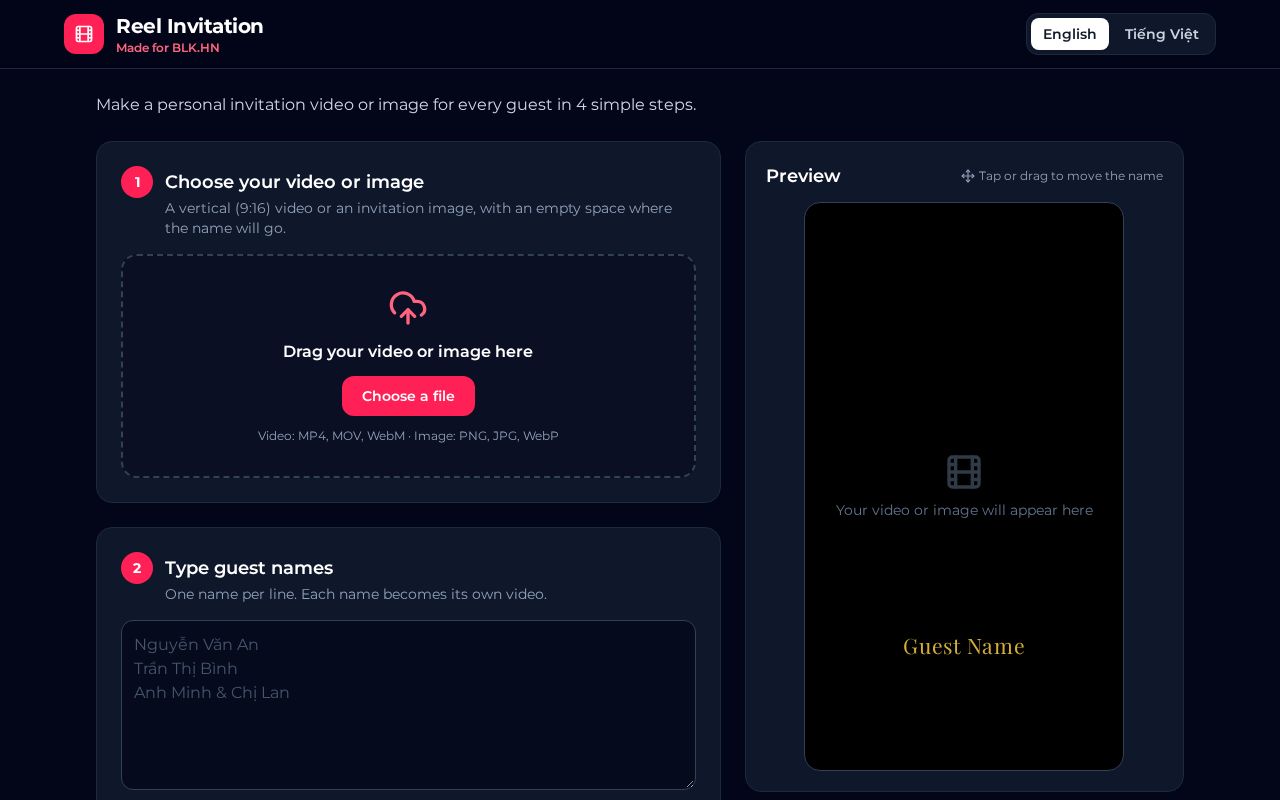
Task: Click the supported formats line 'Video: MP4, MOV, WebM'
Action: (x=408, y=436)
